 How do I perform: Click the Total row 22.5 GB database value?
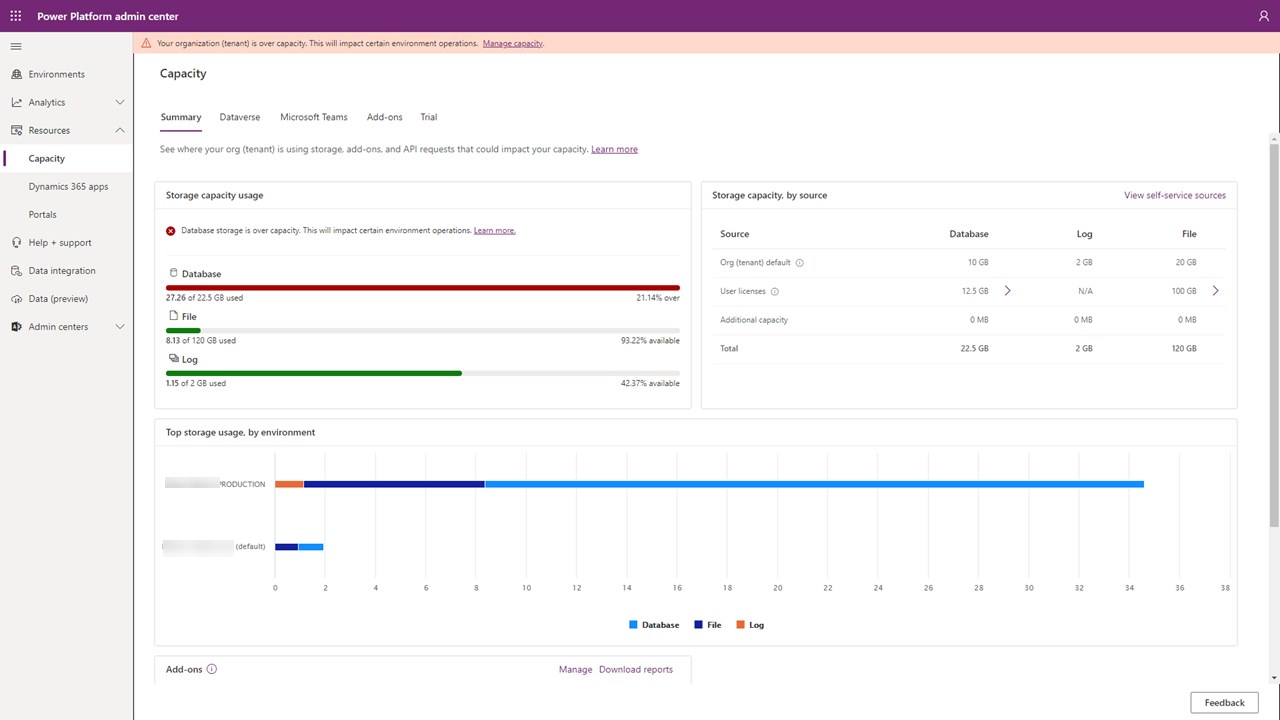point(974,348)
